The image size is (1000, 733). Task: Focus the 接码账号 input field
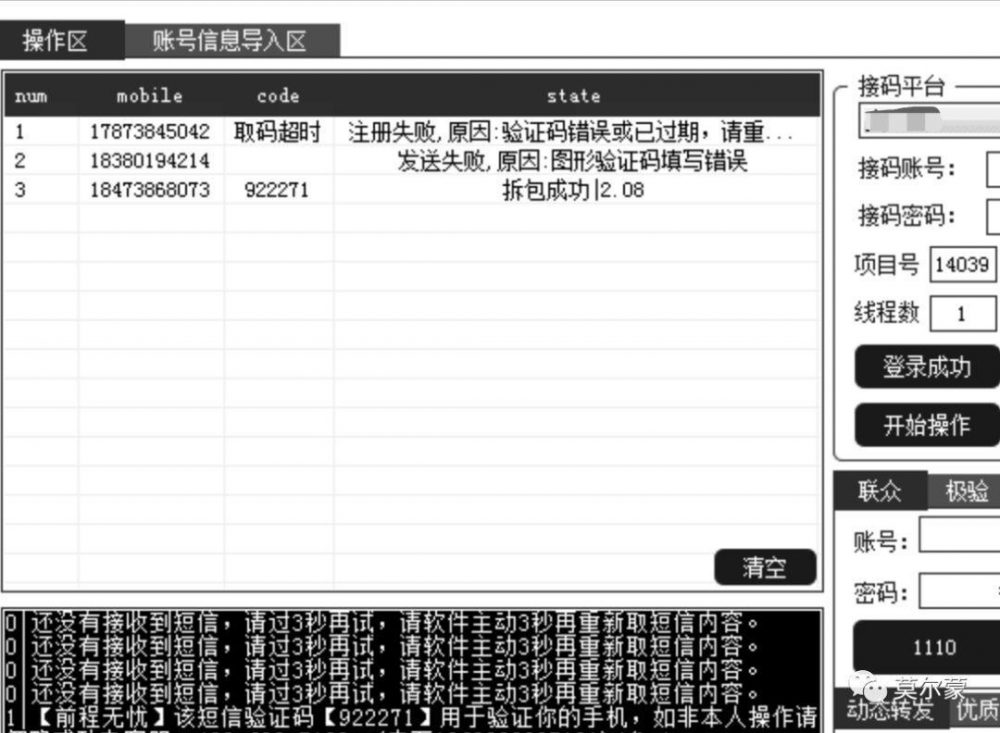(x=992, y=169)
